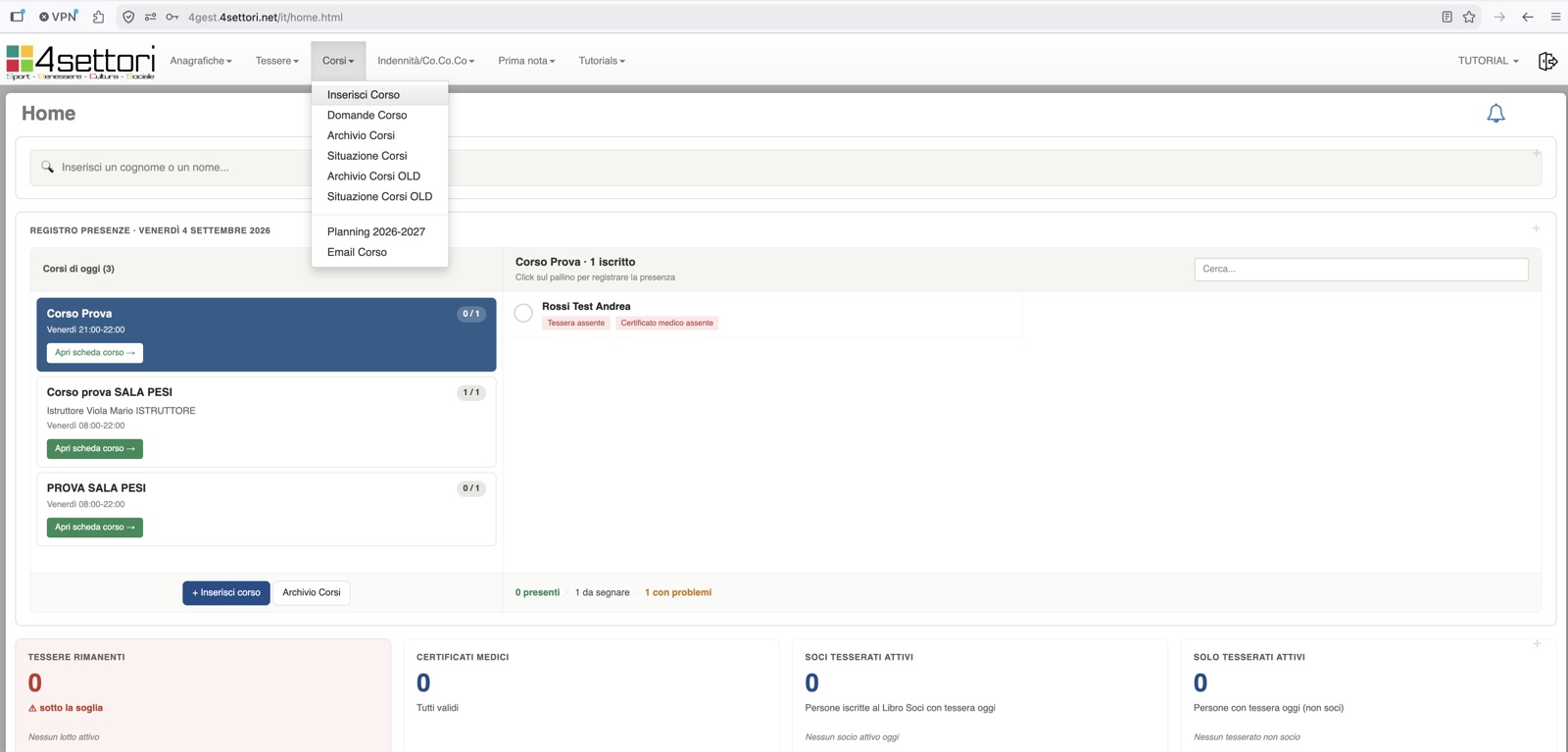Click the share icon next to VPN
Image resolution: width=1568 pixels, height=752 pixels.
tap(98, 17)
